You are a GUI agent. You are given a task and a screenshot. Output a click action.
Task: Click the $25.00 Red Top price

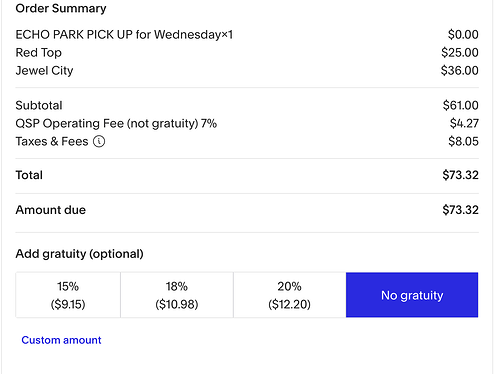click(x=460, y=53)
